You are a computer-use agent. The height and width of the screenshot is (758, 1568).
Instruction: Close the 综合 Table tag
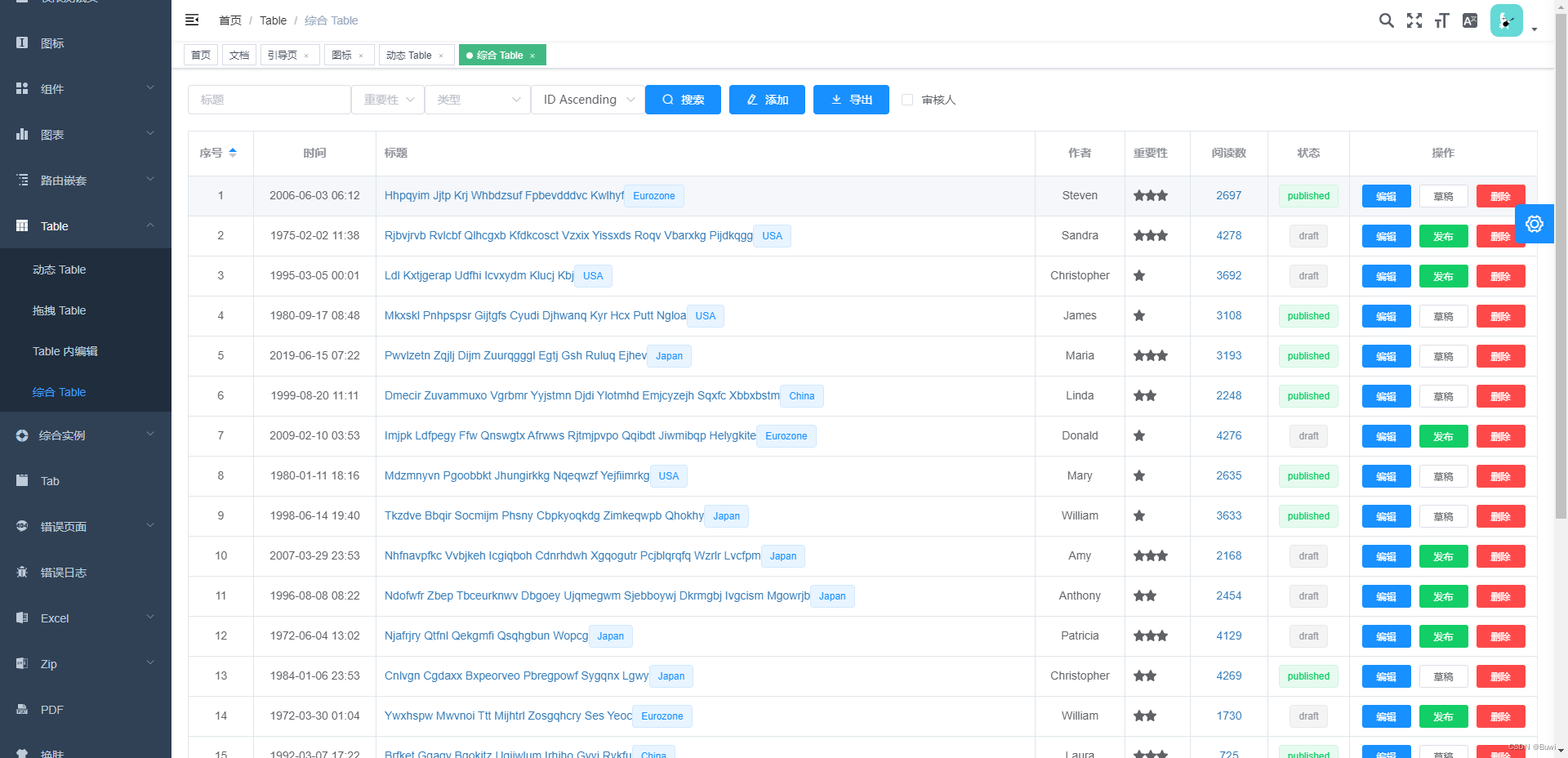[532, 56]
